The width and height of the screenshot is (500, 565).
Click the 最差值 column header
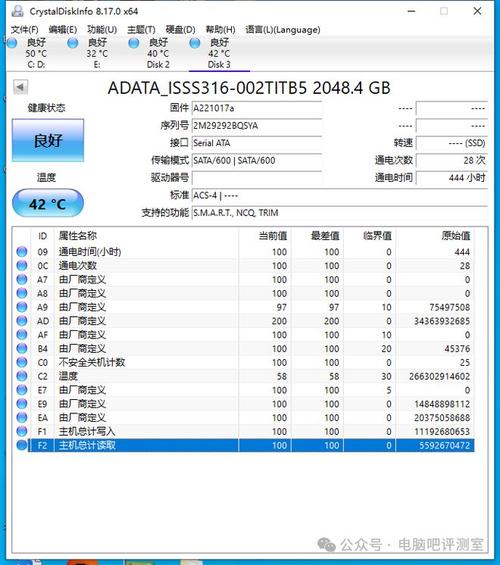tap(317, 236)
